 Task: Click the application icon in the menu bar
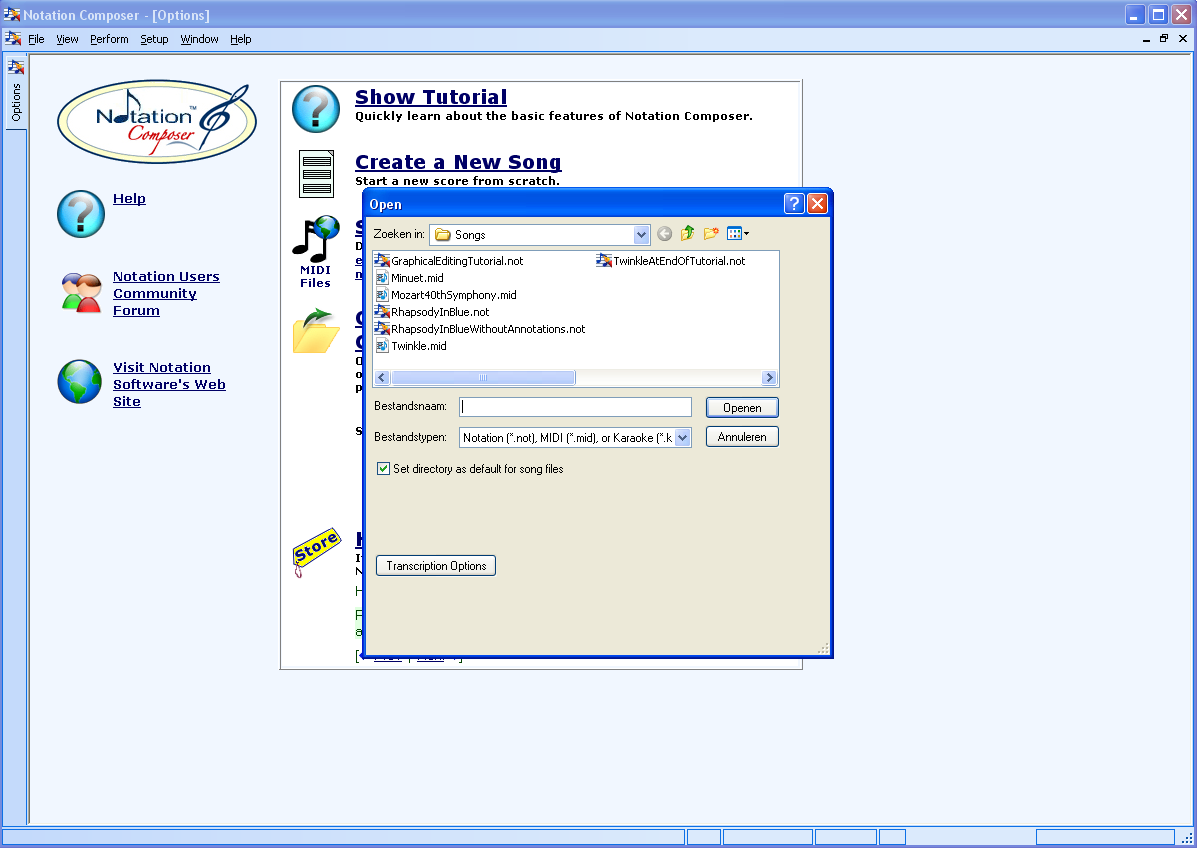click(x=13, y=38)
